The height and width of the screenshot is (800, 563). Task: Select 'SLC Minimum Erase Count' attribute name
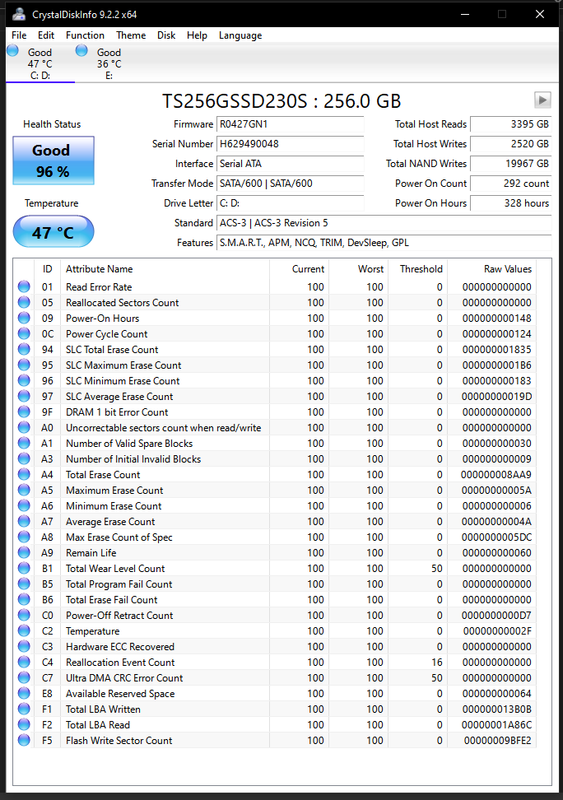tap(123, 381)
